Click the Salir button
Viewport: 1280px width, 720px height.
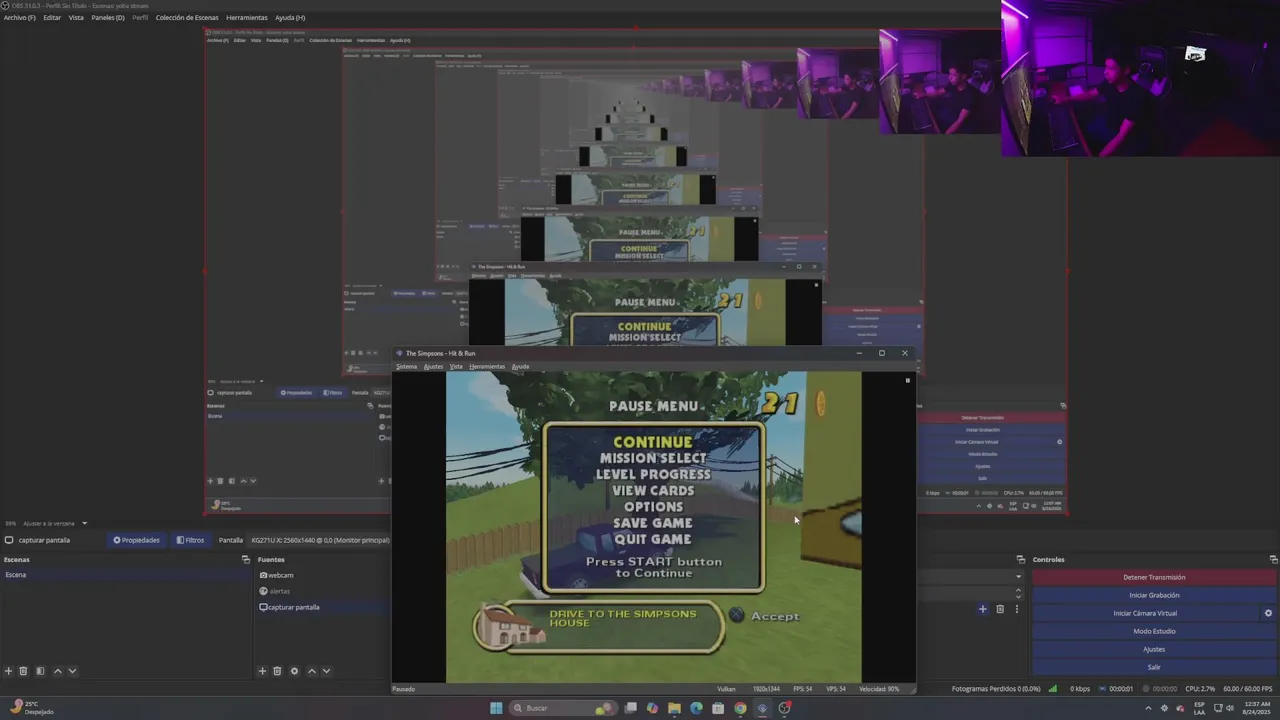[x=1154, y=667]
